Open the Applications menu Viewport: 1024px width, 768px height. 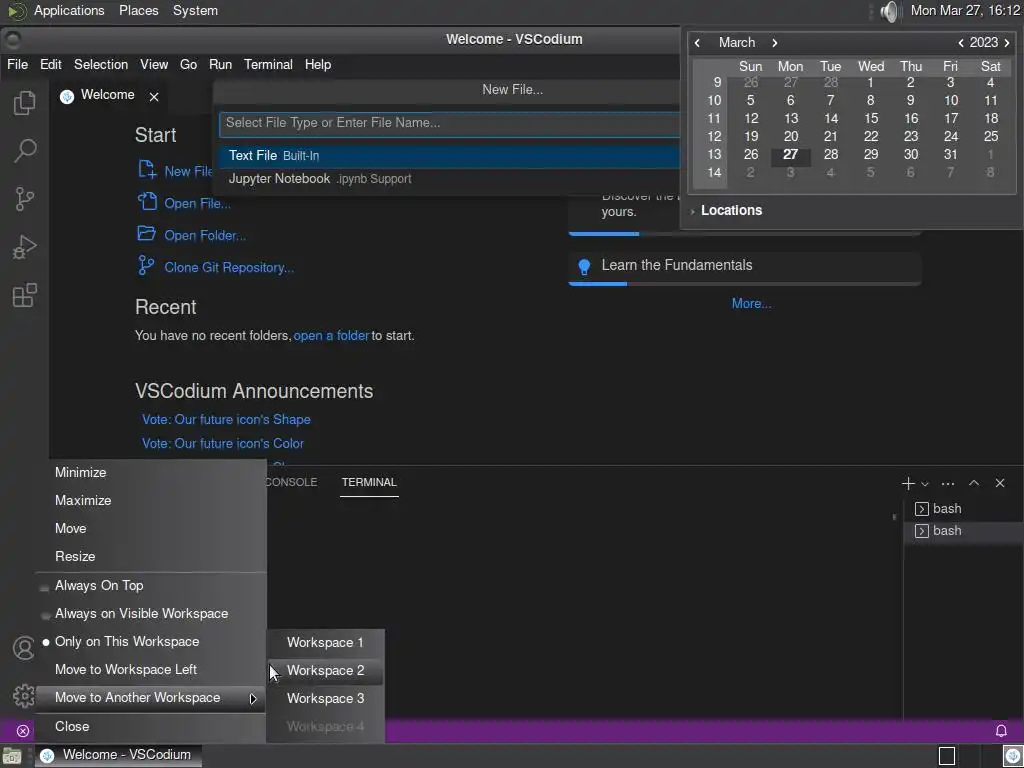[x=69, y=10]
